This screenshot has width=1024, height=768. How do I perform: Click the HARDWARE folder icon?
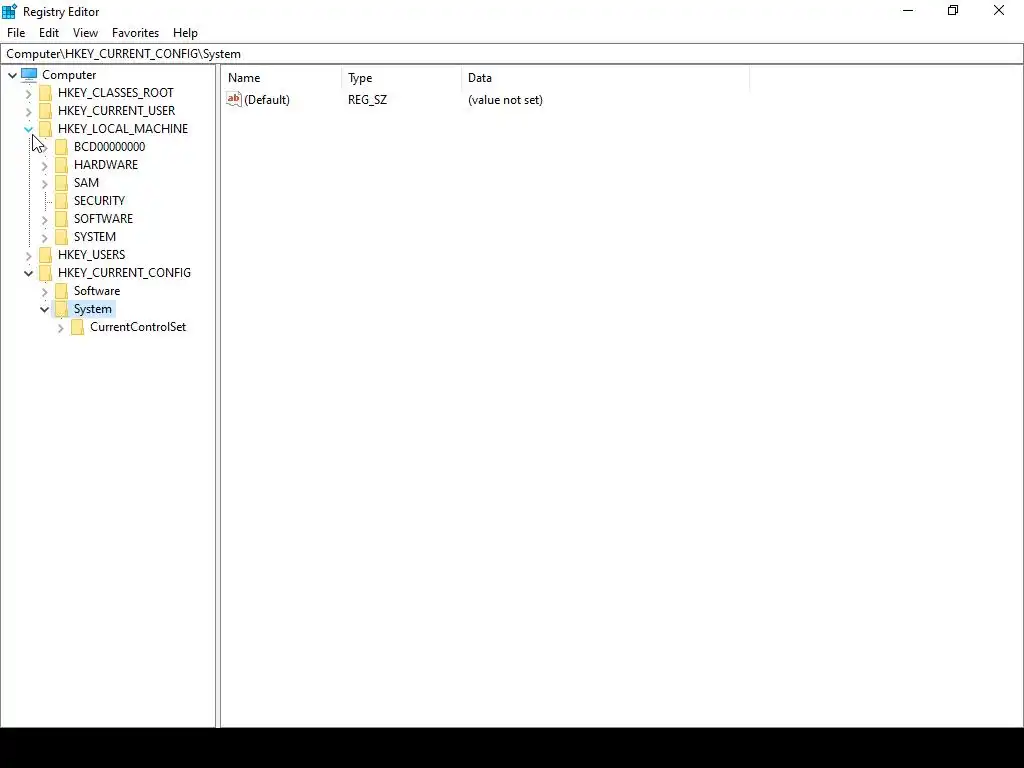coord(61,165)
